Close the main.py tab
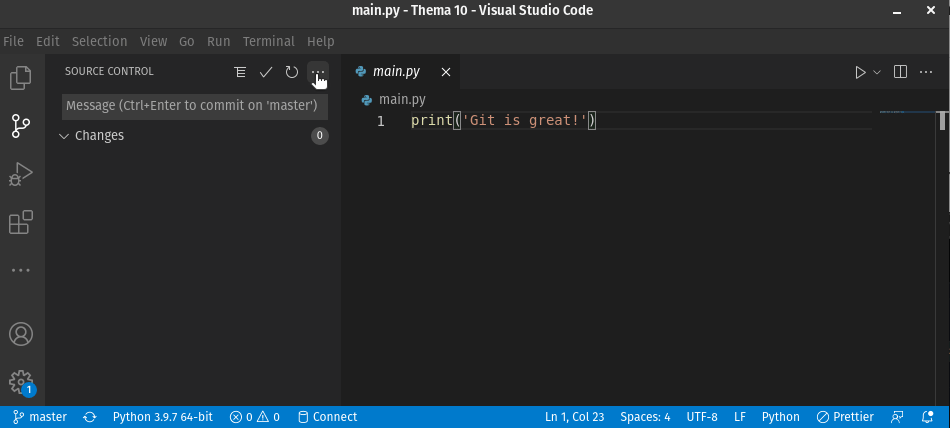The height and width of the screenshot is (428, 950). coord(446,72)
